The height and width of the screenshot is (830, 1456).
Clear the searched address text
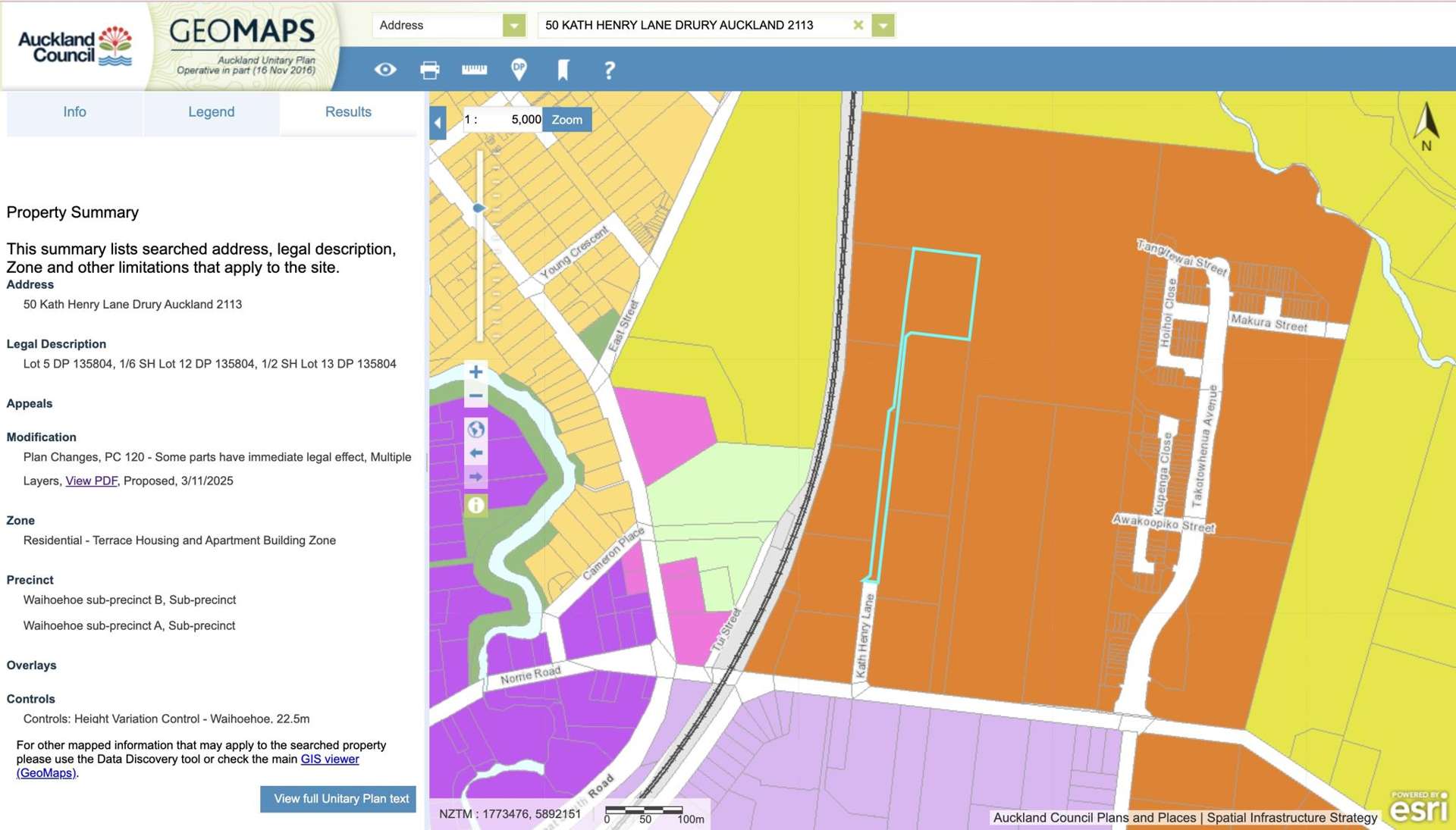click(x=858, y=25)
